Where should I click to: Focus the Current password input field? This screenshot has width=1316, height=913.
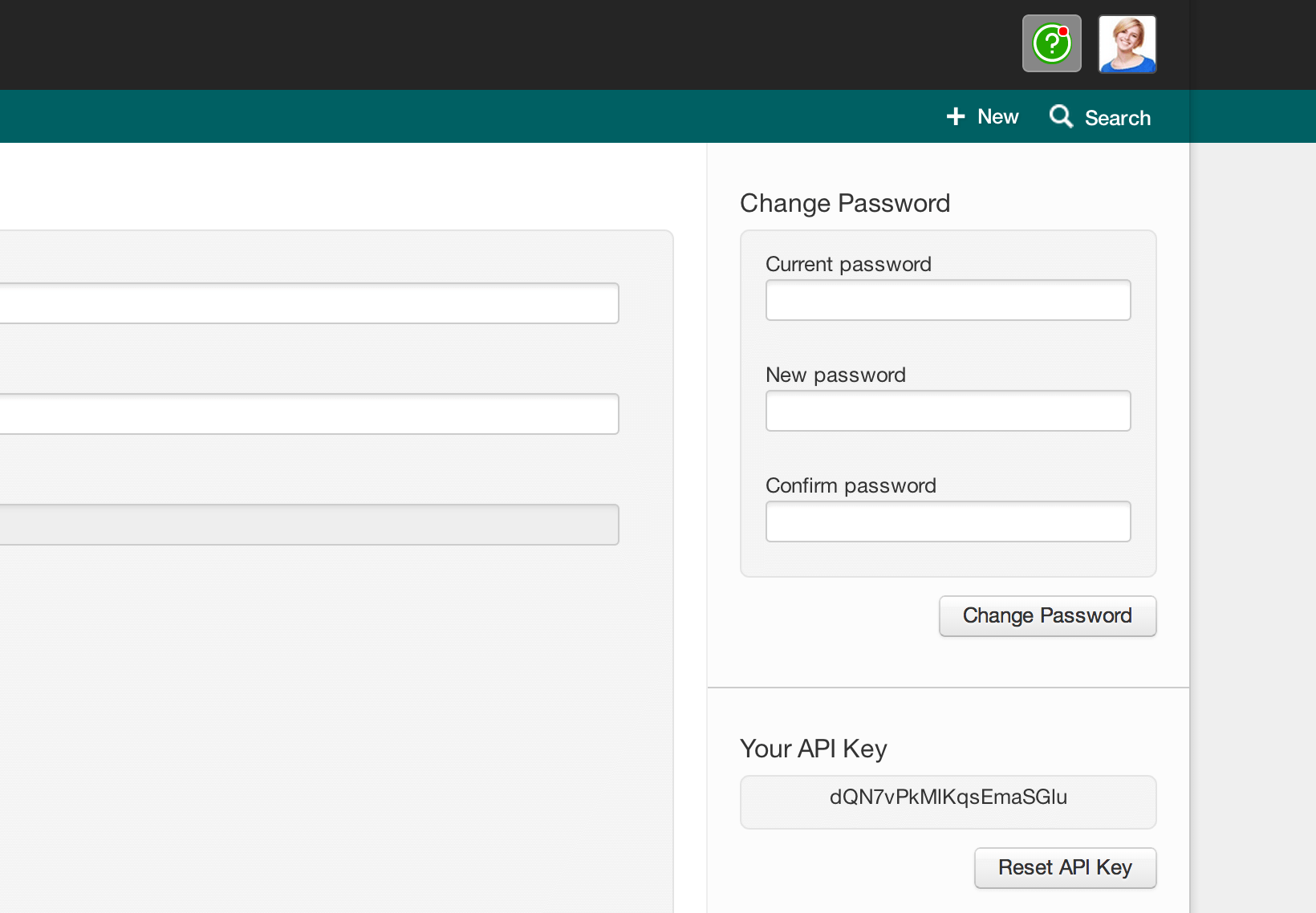948,300
